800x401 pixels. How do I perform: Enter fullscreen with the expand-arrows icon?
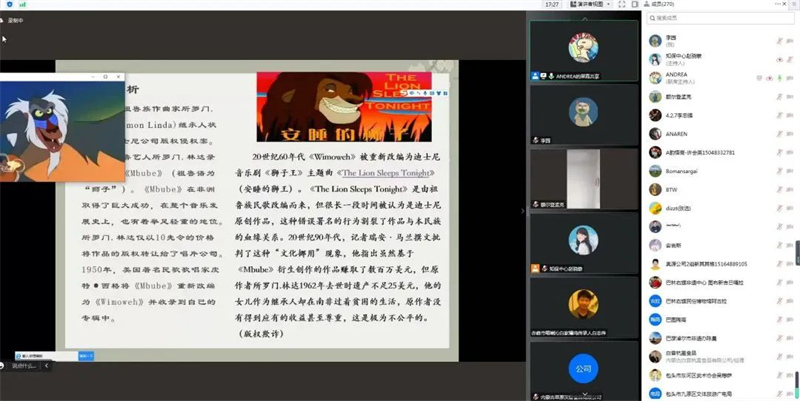(621, 4)
